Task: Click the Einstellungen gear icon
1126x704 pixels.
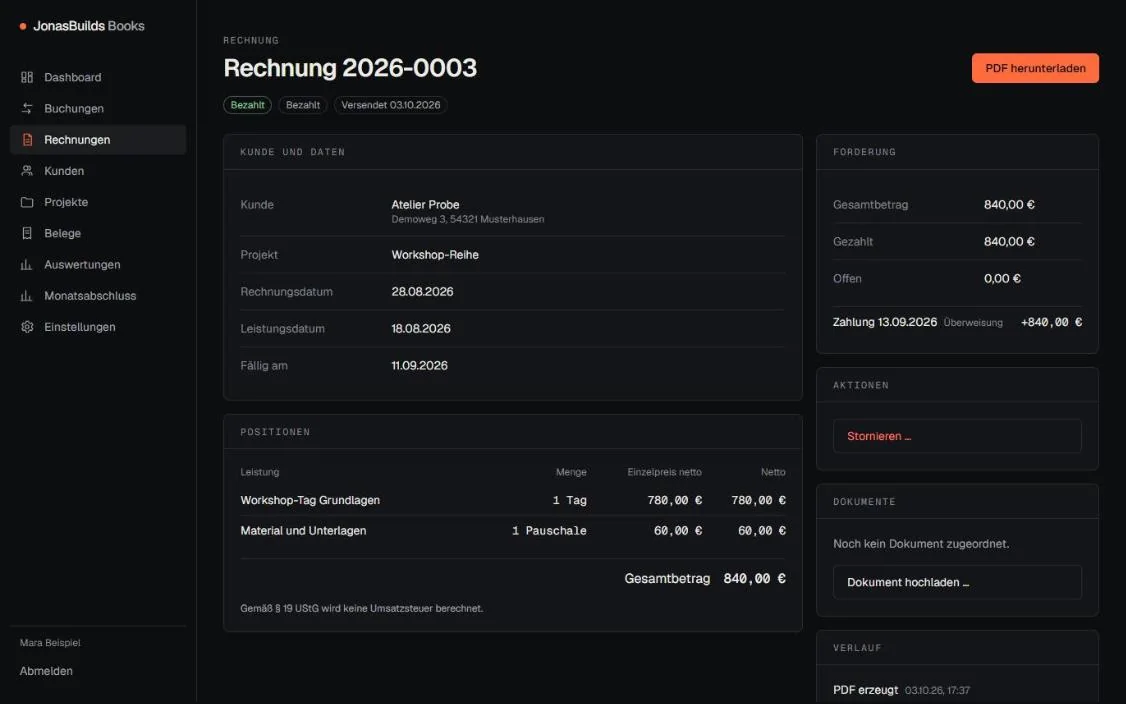Action: click(27, 327)
